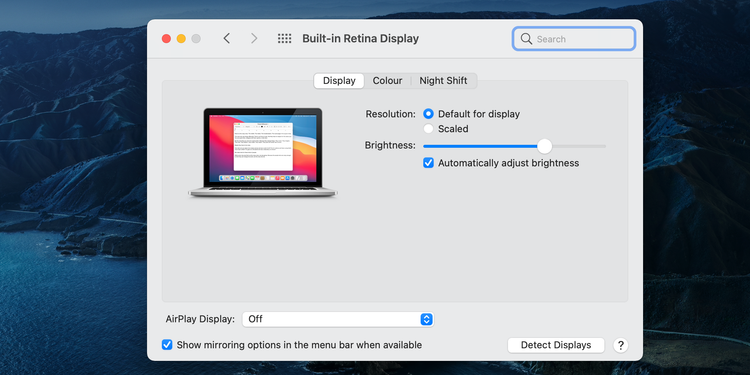
Task: Click the Detect Displays button
Action: 556,345
